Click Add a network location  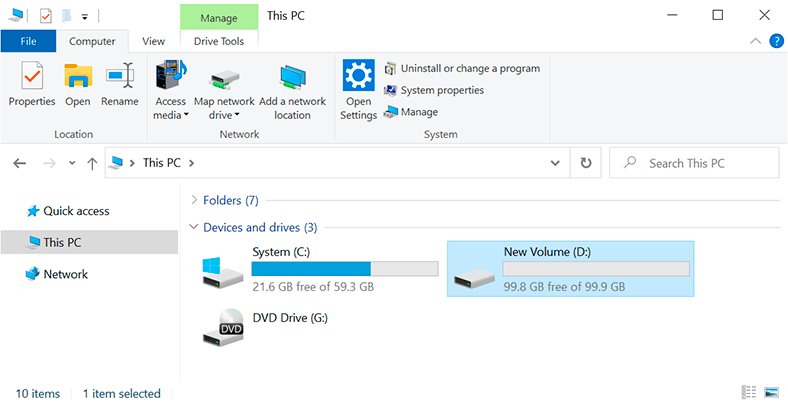(292, 90)
